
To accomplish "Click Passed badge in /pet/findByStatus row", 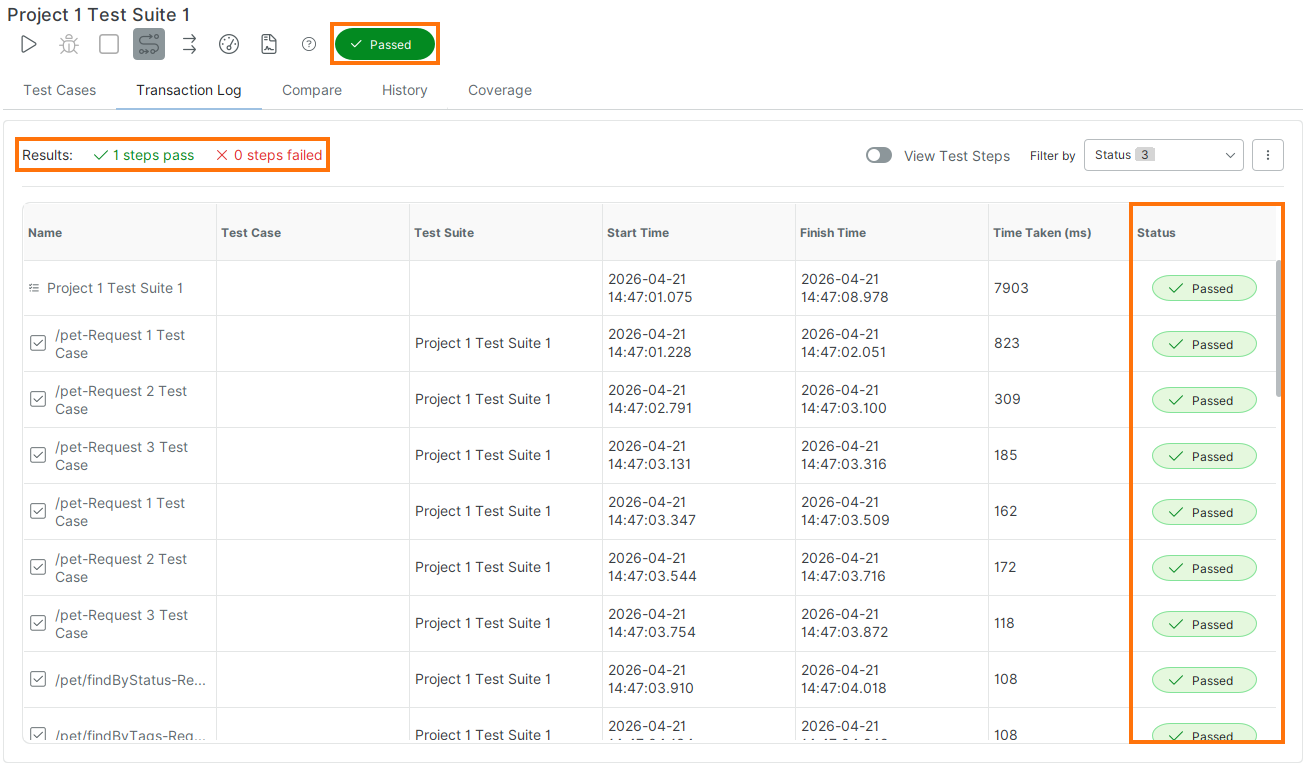I will 1204,680.
